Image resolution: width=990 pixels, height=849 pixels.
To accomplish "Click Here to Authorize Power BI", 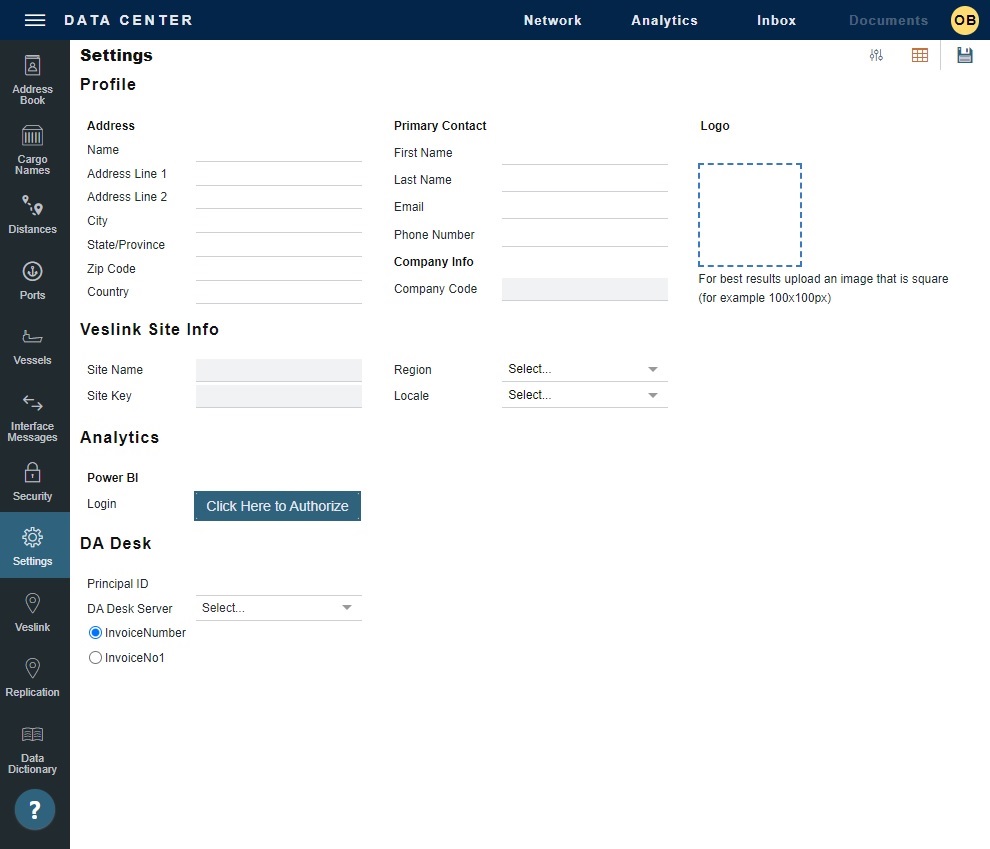I will [x=277, y=506].
